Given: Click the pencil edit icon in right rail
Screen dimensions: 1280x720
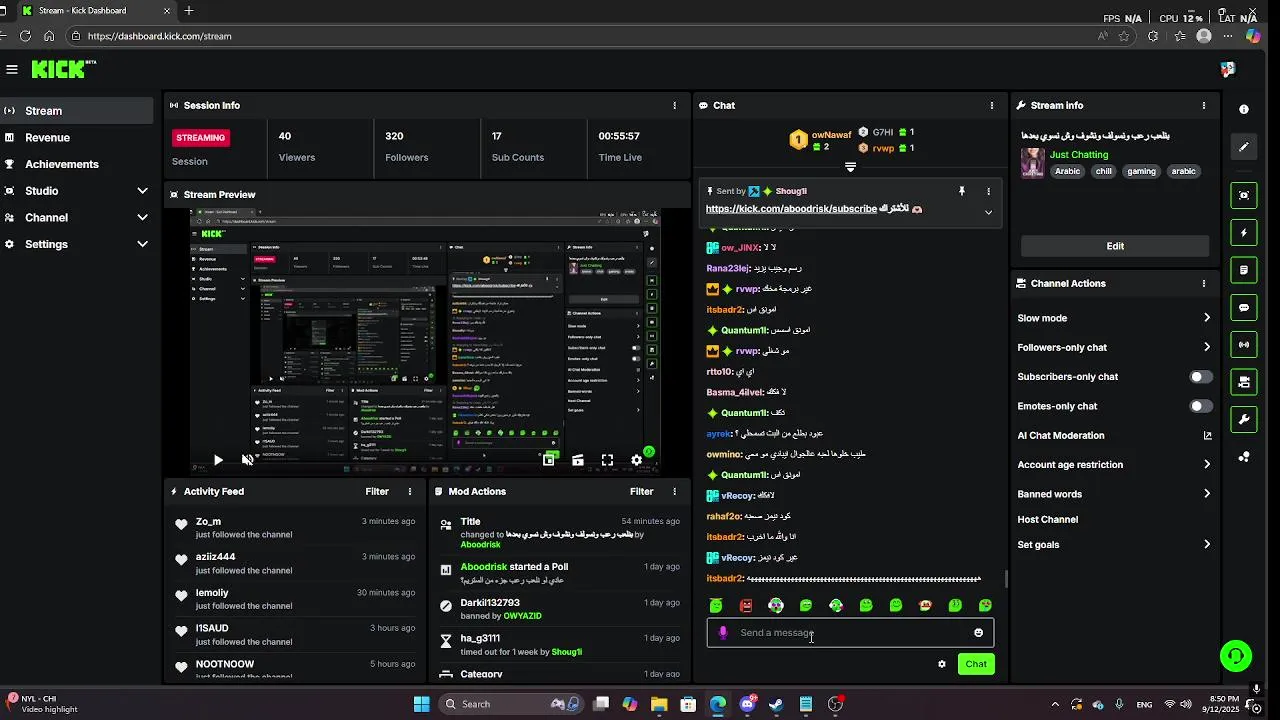Looking at the screenshot, I should 1244,147.
